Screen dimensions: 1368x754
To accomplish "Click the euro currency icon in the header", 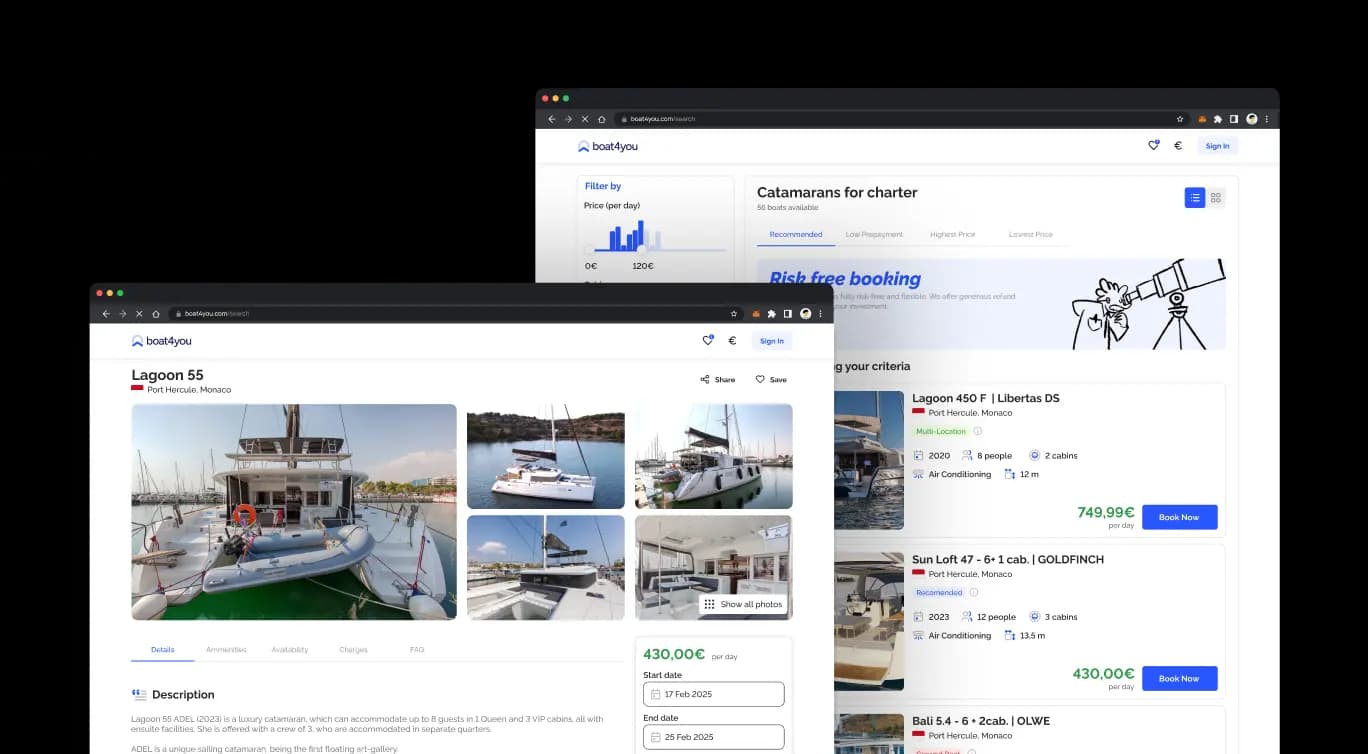I will tap(731, 340).
